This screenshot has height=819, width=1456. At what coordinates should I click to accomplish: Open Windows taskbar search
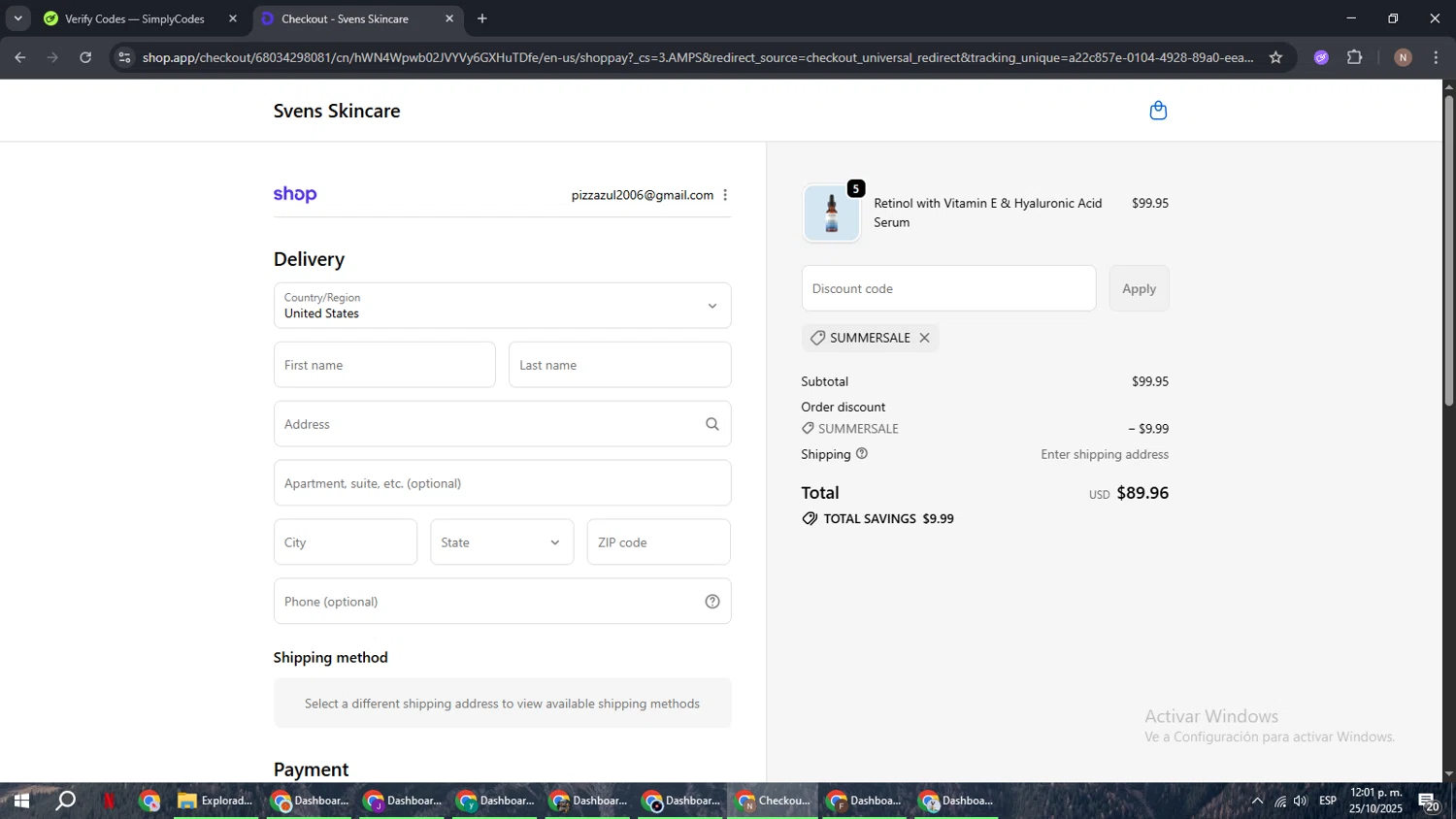pos(66,801)
